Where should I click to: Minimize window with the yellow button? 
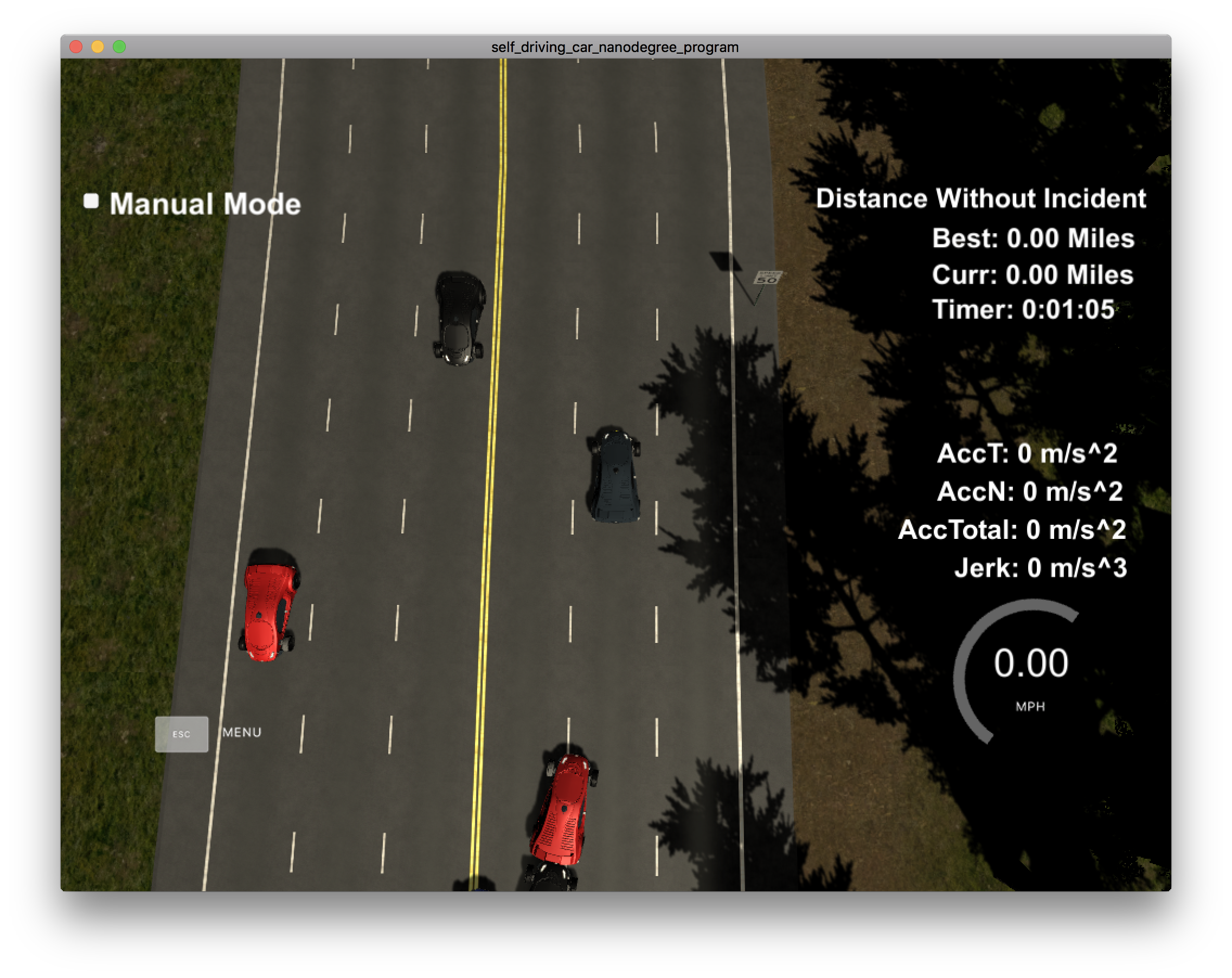(x=98, y=47)
